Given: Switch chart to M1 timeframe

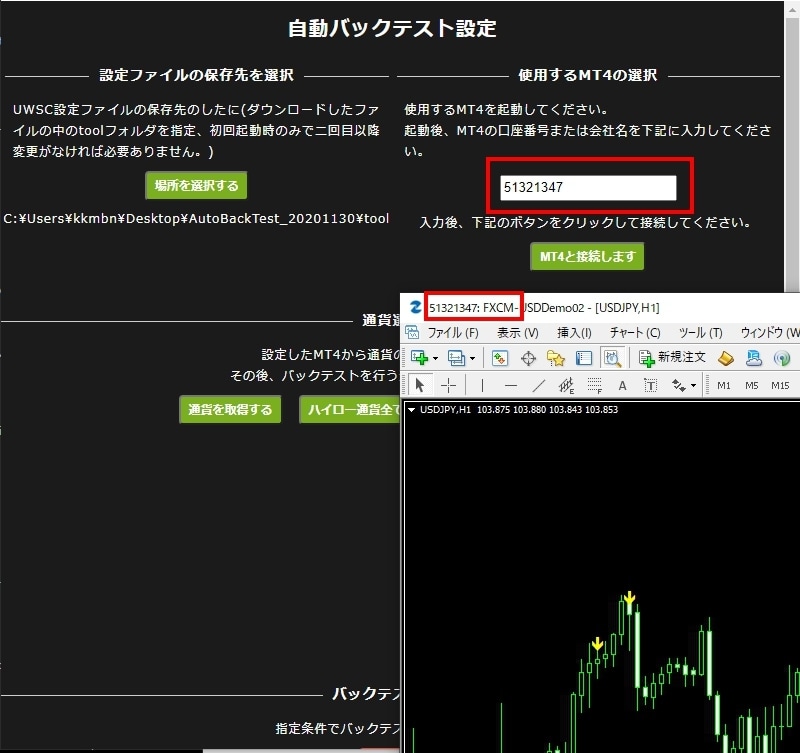Looking at the screenshot, I should 723,386.
